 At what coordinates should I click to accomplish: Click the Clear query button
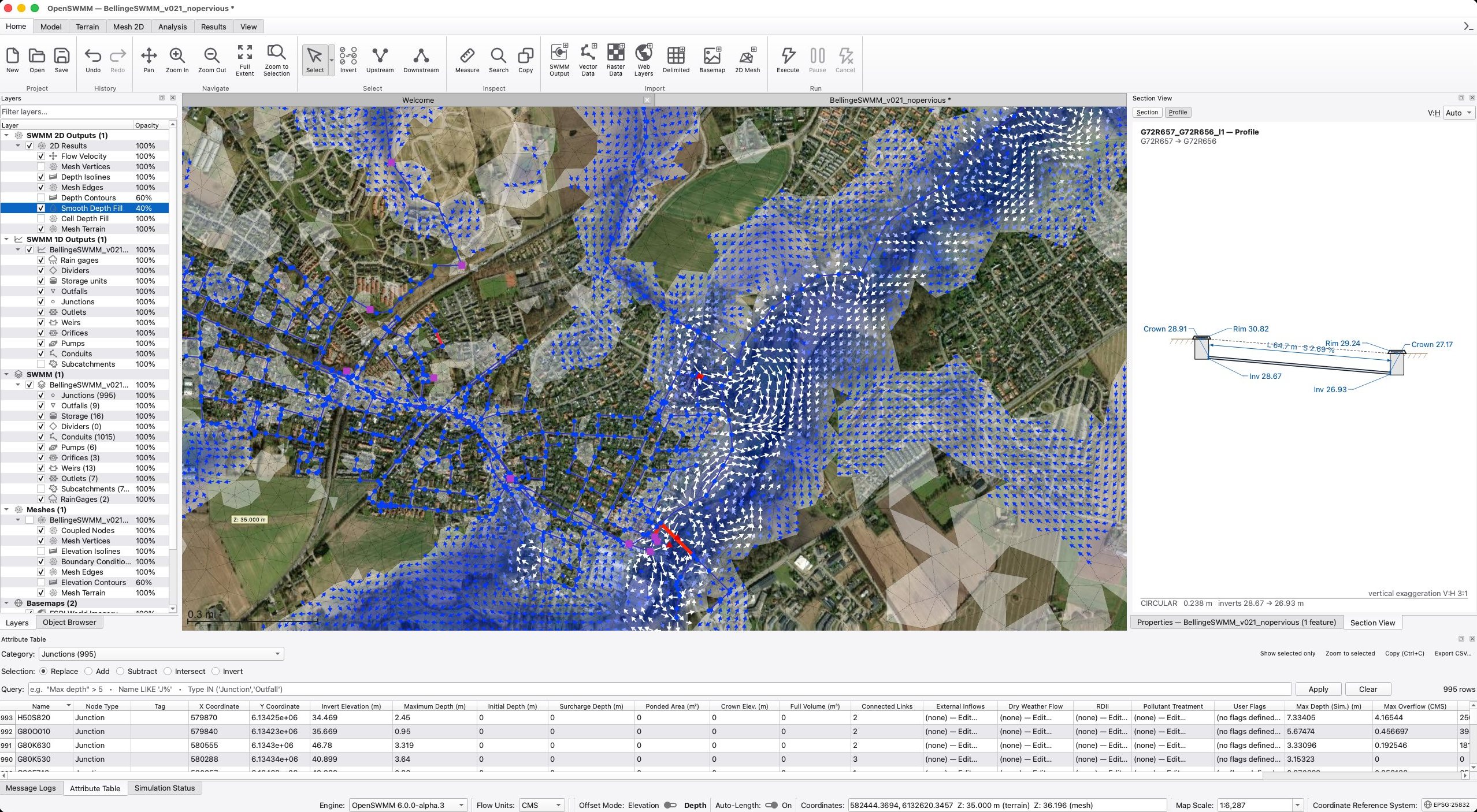(1368, 689)
